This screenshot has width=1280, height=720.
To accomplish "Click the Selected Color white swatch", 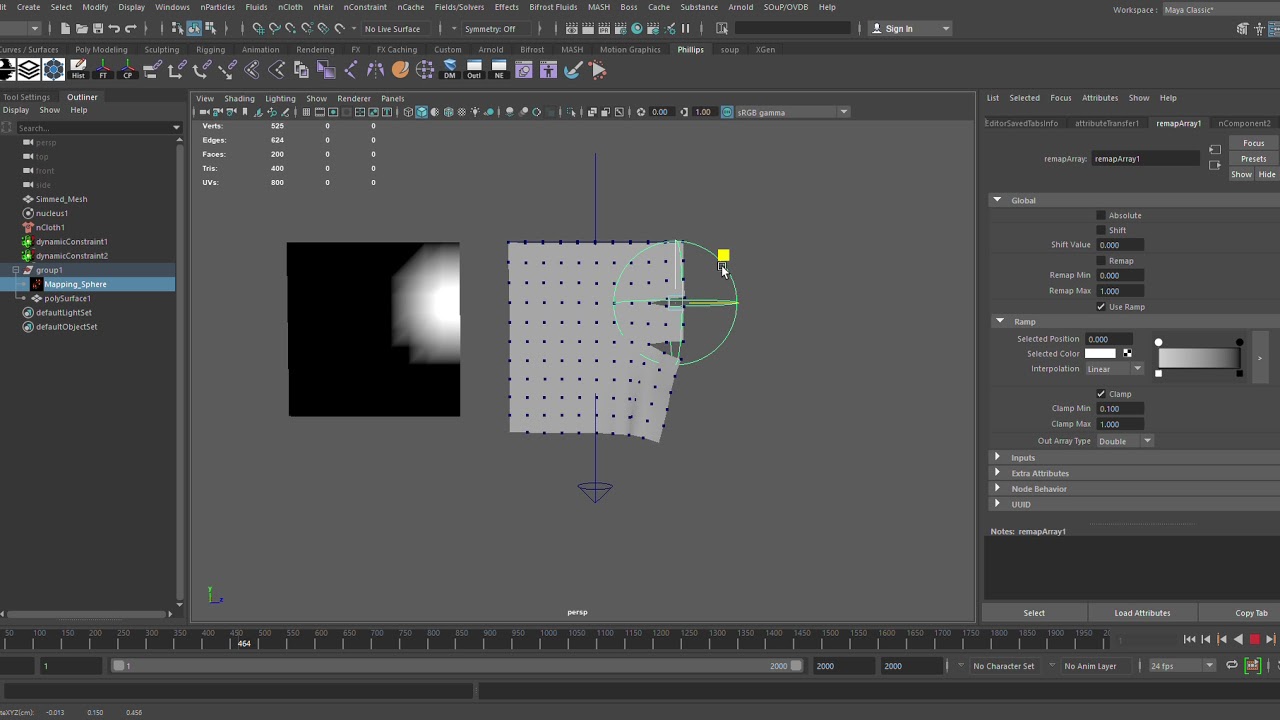I will tap(1100, 353).
